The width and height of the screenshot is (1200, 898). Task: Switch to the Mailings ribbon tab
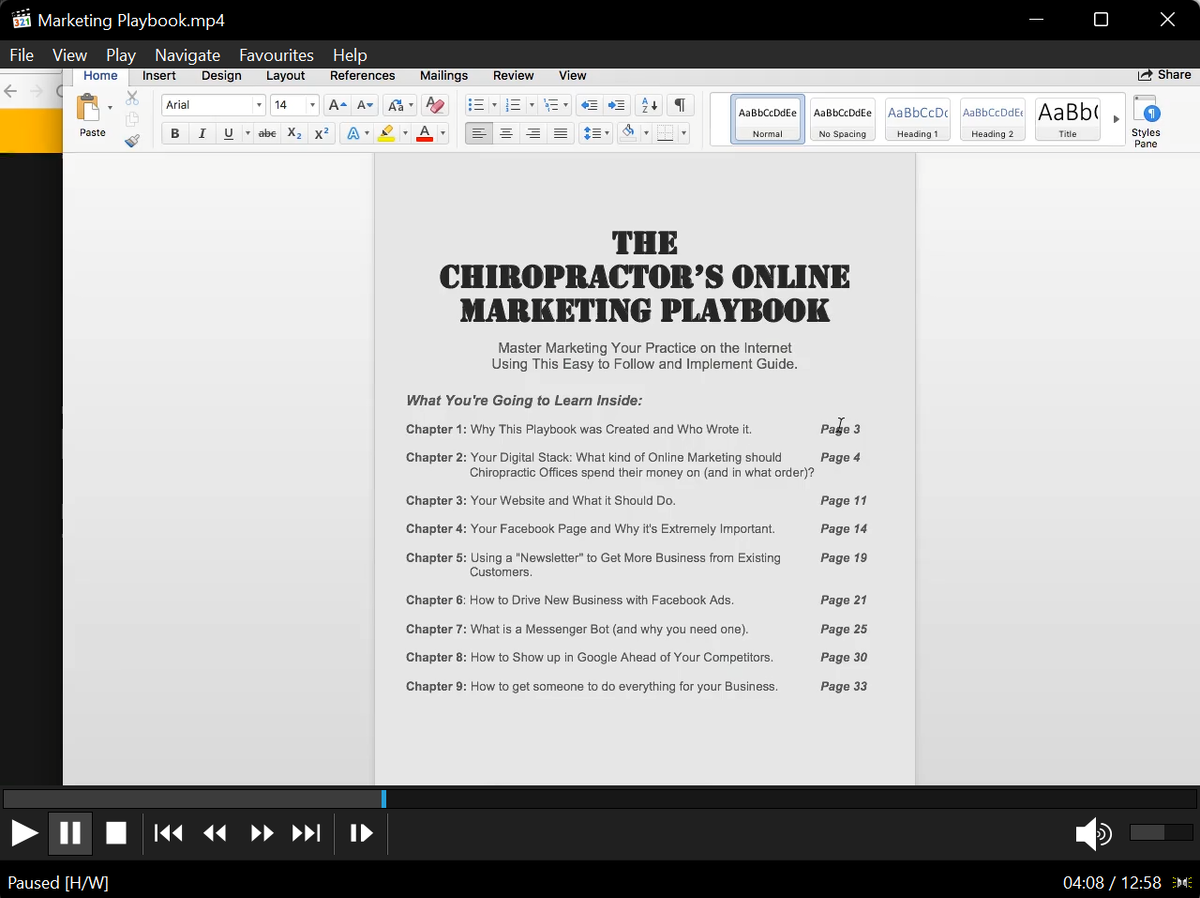[444, 75]
